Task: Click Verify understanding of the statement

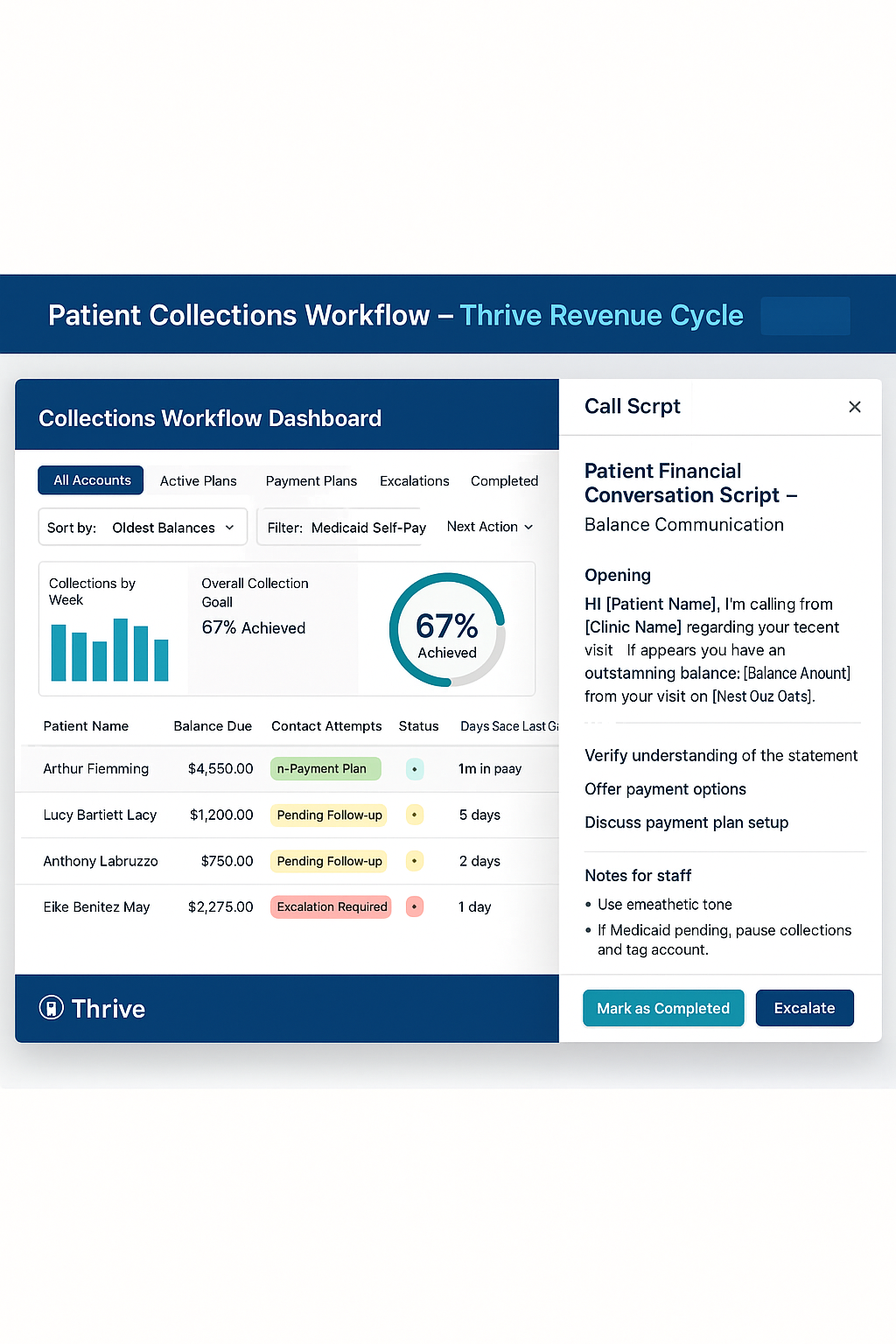Action: tap(721, 755)
